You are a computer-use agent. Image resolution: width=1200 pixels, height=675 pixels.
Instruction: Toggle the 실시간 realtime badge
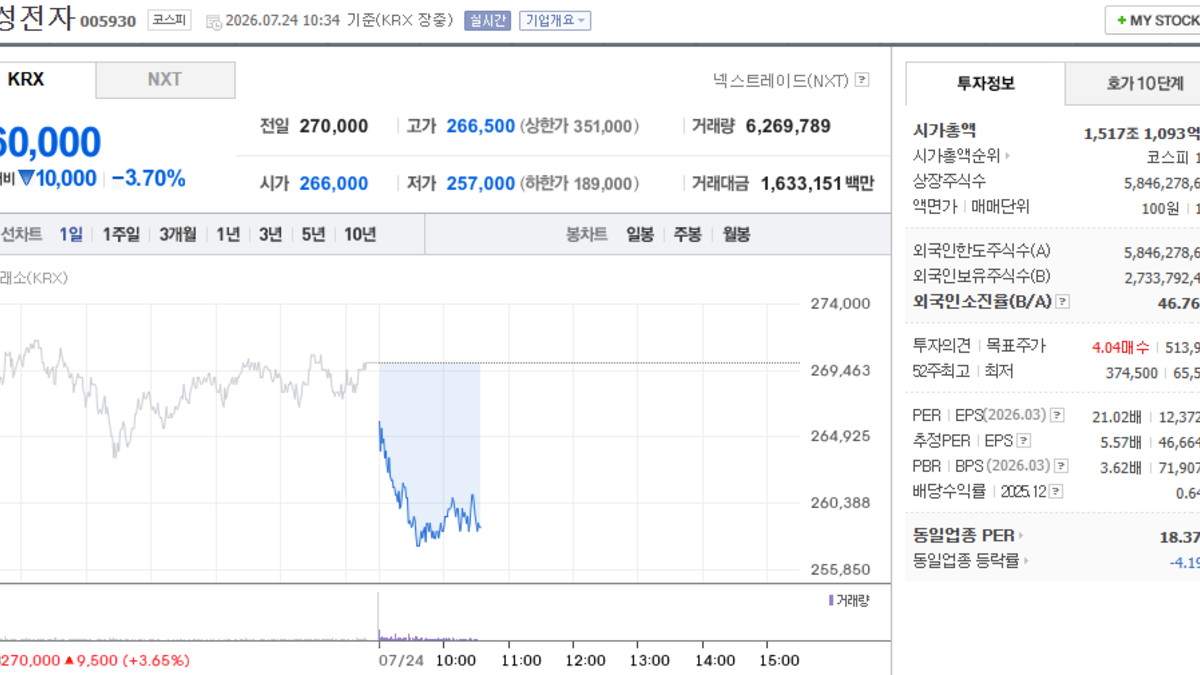point(487,20)
